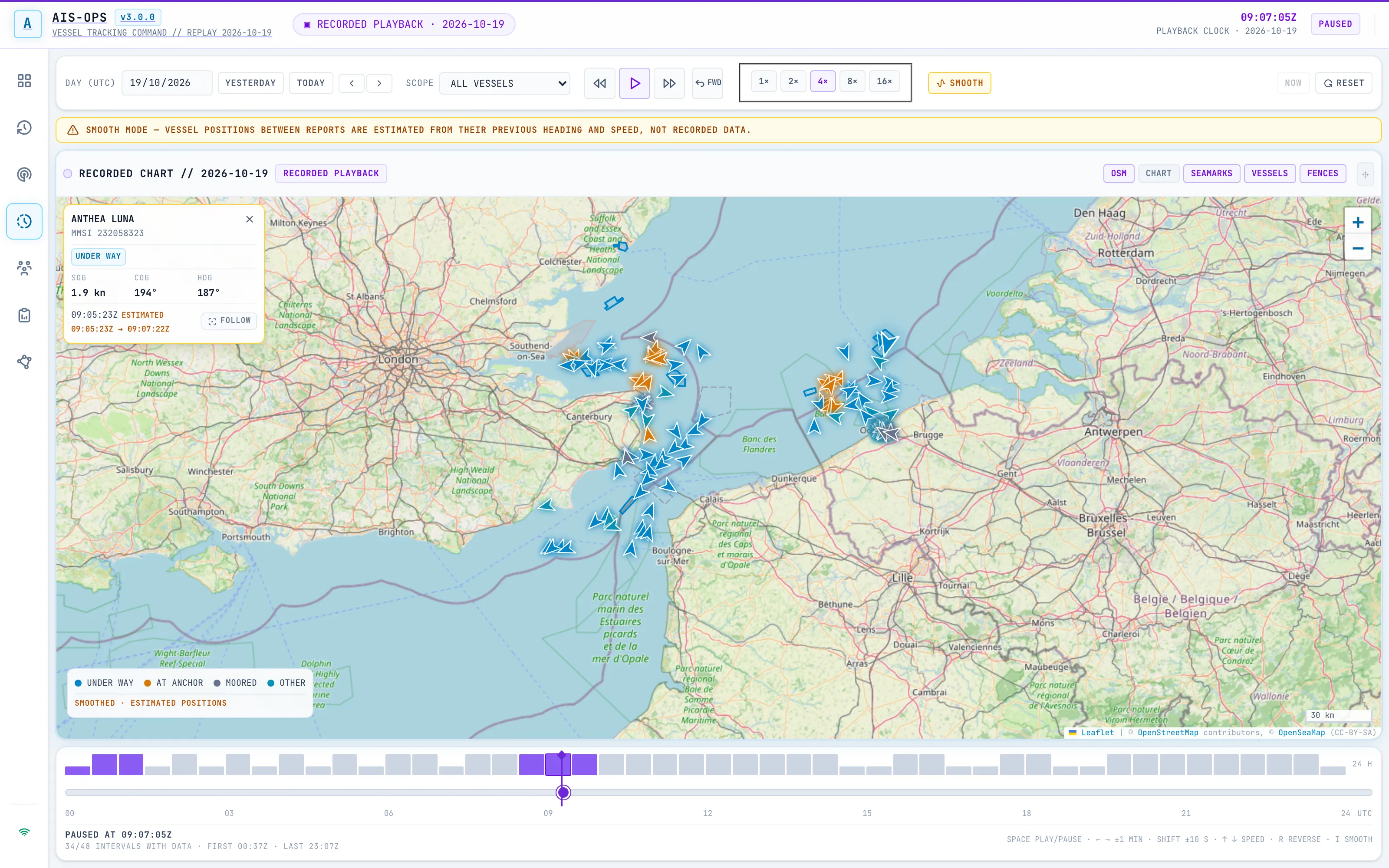This screenshot has height=868, width=1389.
Task: Set playback speed to 16×
Action: click(885, 82)
